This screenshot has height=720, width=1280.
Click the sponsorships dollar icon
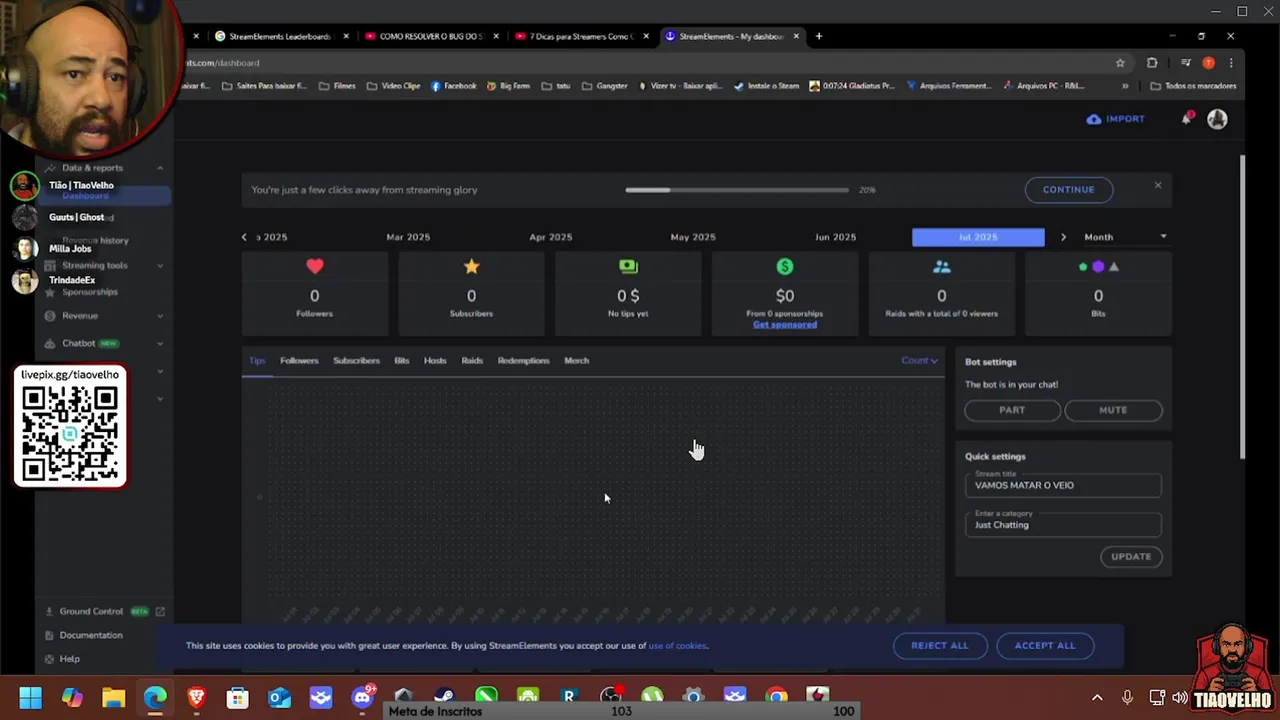785,266
